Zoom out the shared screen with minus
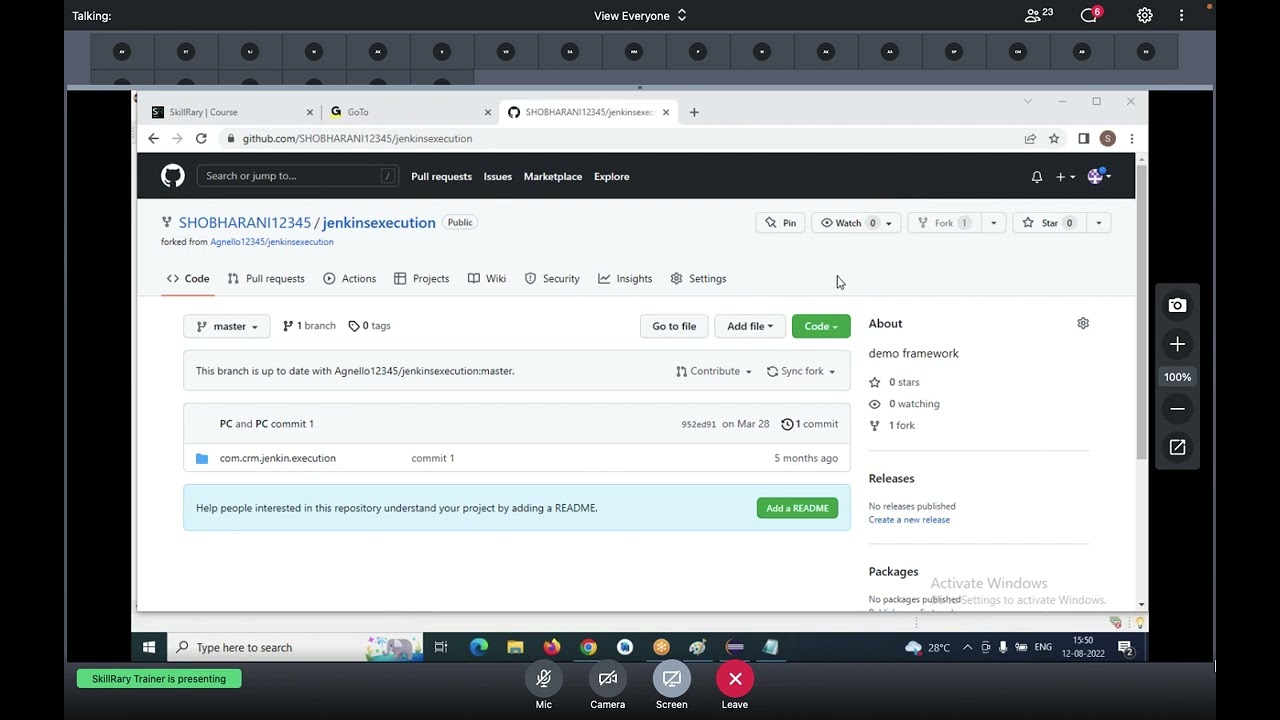Screen dimensions: 1280x720 [1177, 409]
